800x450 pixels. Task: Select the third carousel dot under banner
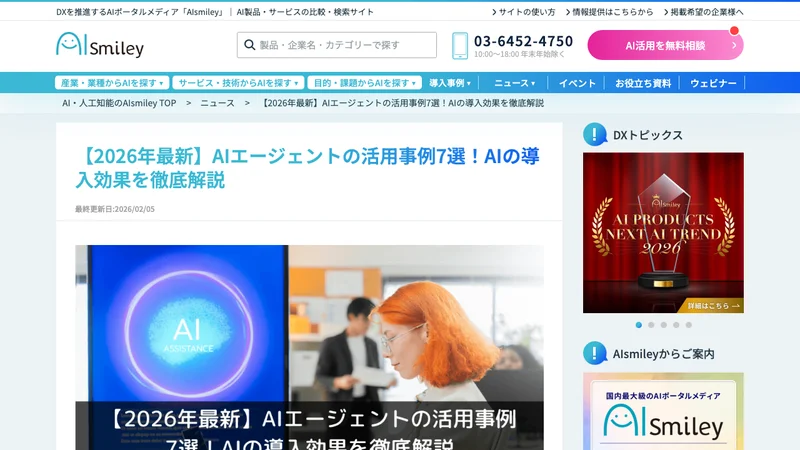[664, 325]
